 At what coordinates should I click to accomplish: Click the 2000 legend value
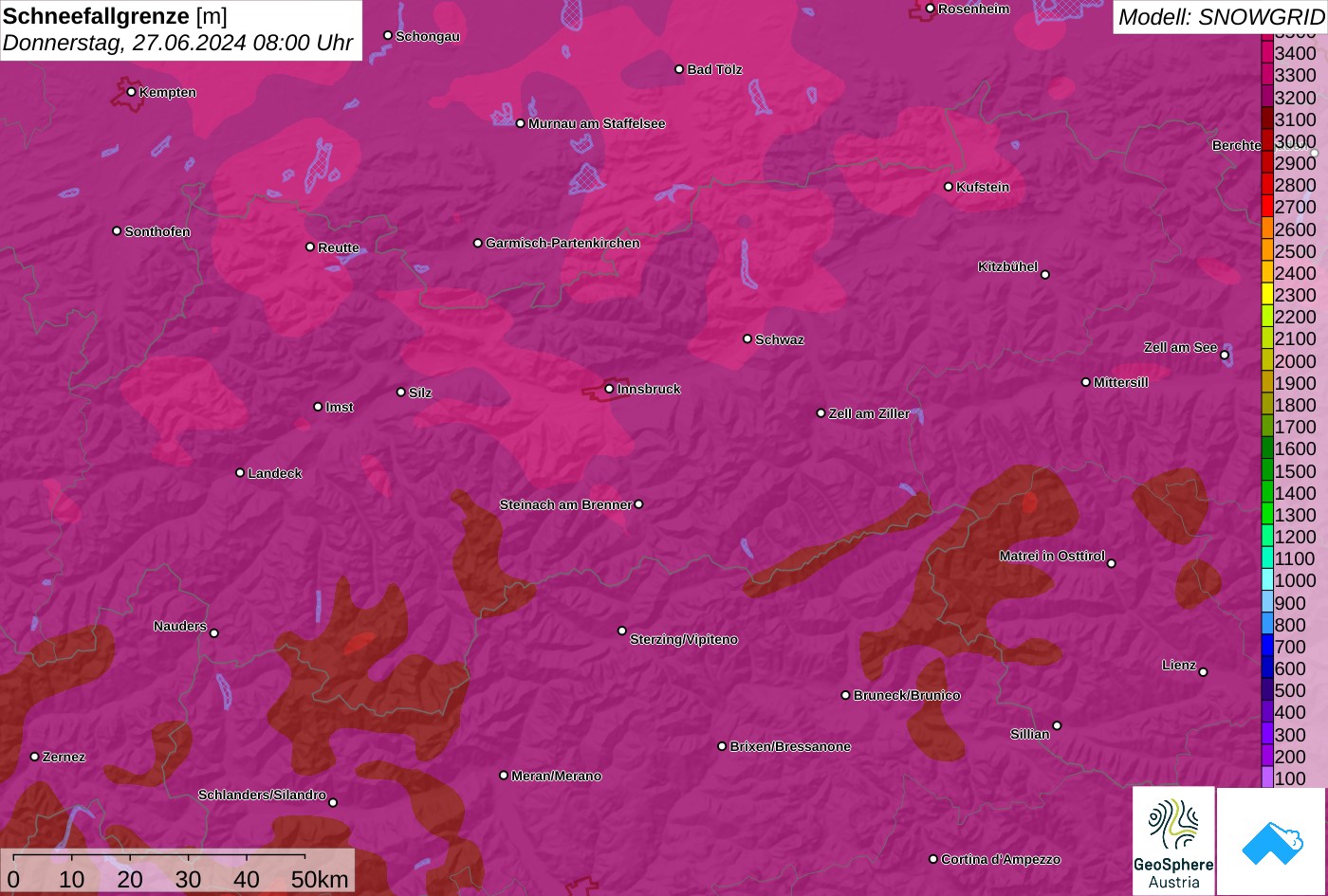(x=1296, y=361)
